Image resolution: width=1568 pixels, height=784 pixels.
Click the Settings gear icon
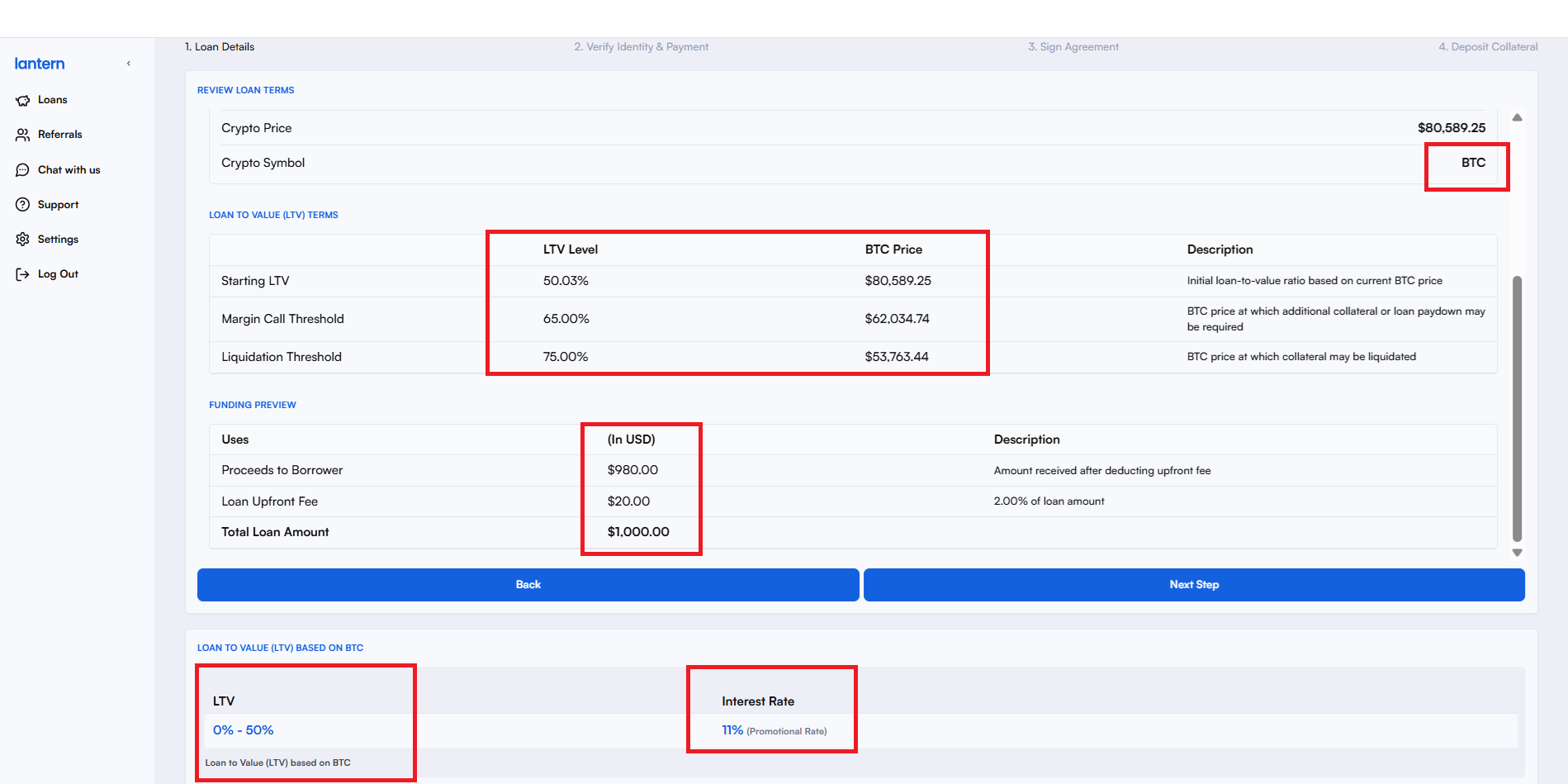pyautogui.click(x=22, y=240)
